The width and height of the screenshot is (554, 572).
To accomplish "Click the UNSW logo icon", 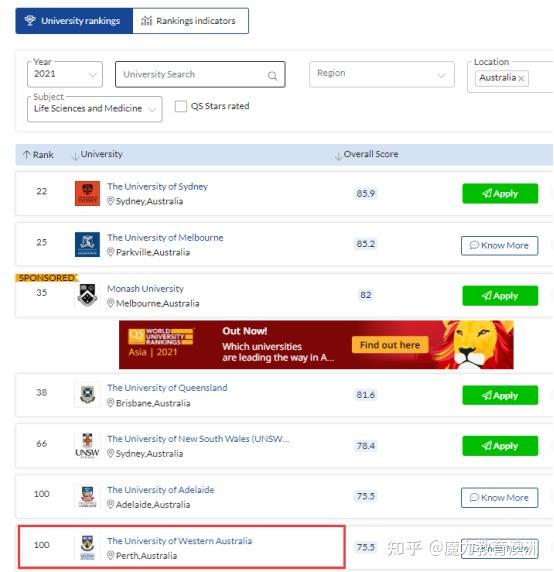I will [x=87, y=445].
